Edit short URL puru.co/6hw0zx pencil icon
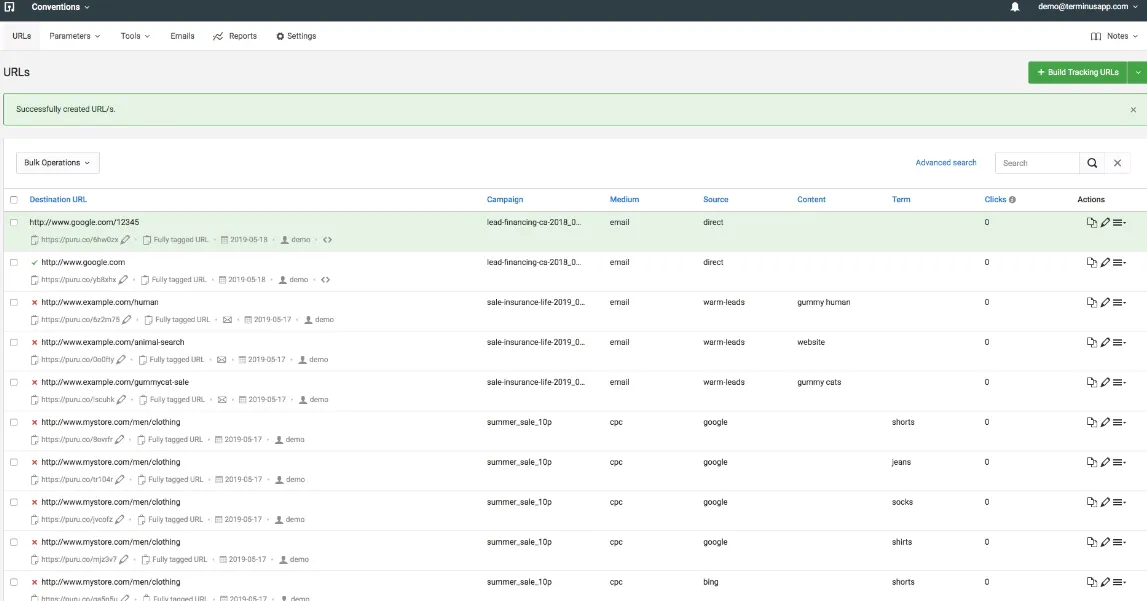The width and height of the screenshot is (1147, 601). 126,240
